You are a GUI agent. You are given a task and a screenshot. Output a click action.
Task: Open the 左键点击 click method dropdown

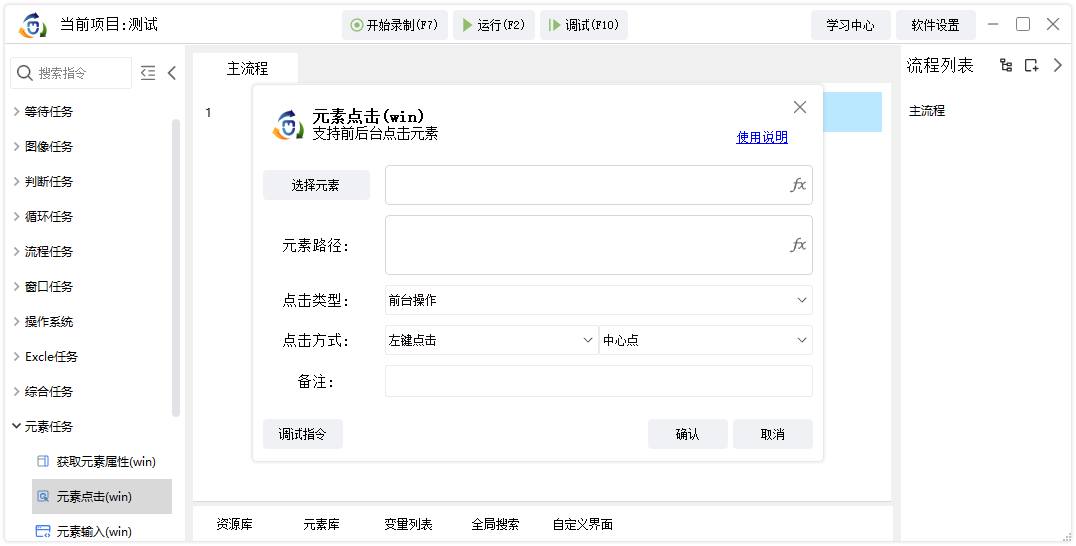(491, 340)
